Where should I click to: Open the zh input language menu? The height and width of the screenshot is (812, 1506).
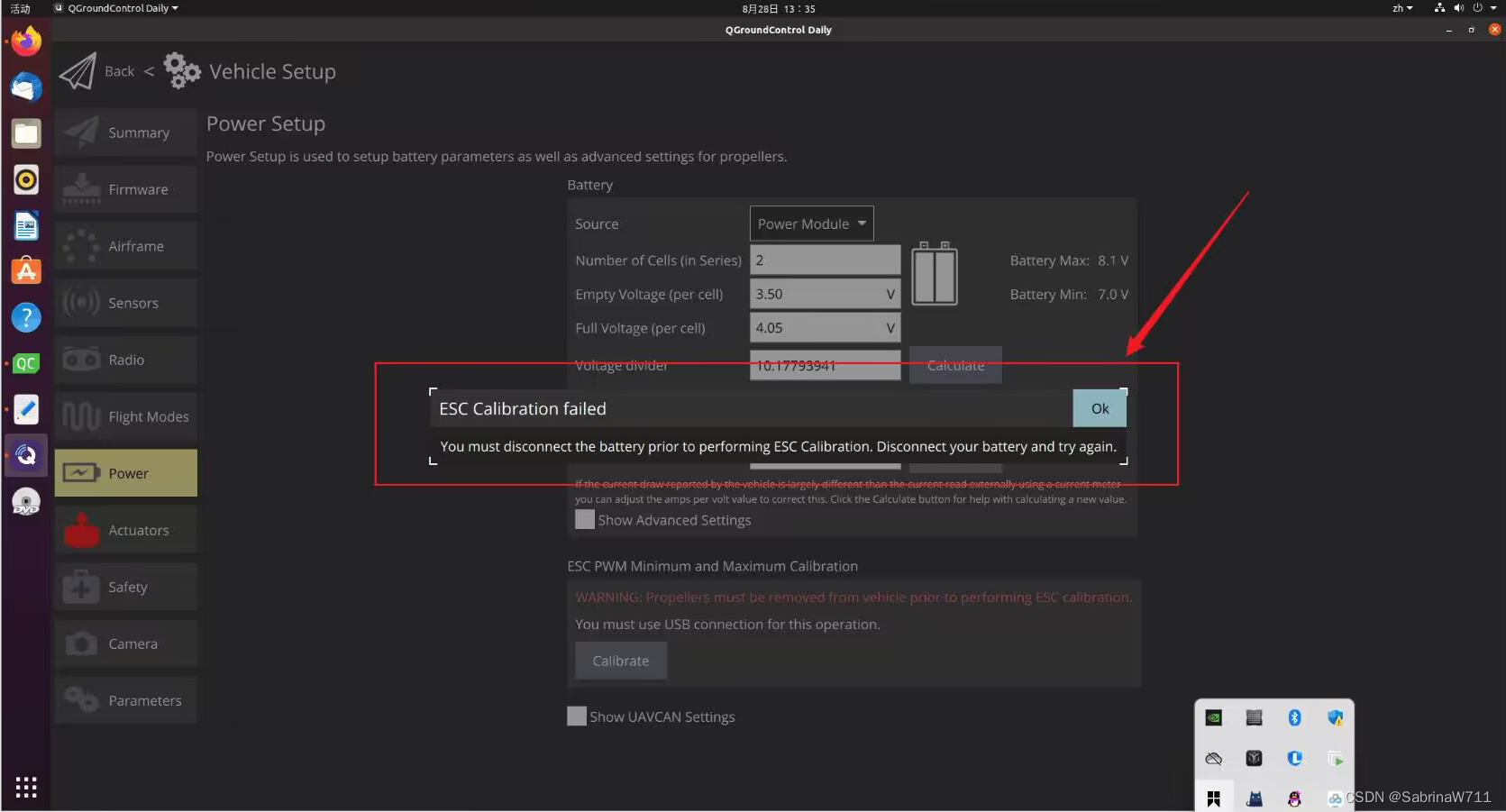click(x=1402, y=8)
